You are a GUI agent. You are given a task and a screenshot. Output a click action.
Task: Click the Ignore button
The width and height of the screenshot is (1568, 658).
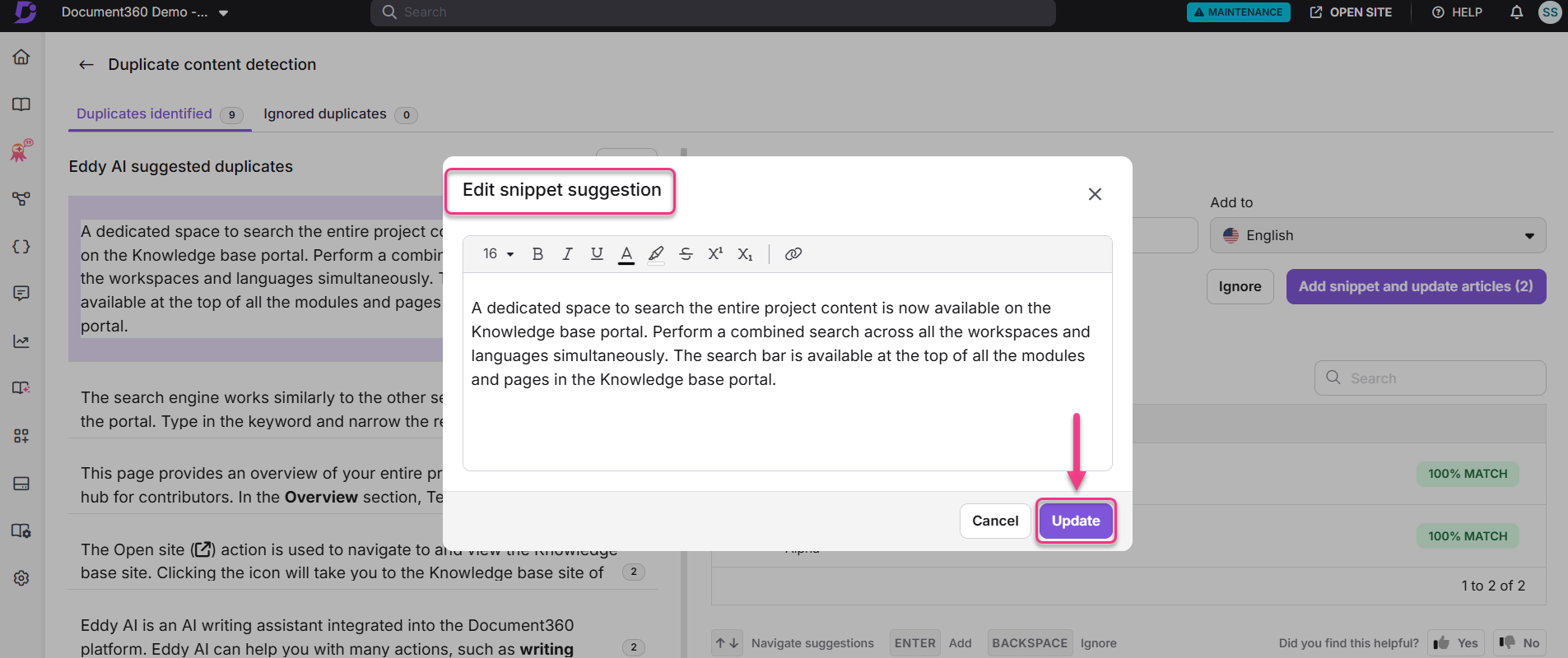tap(1240, 286)
